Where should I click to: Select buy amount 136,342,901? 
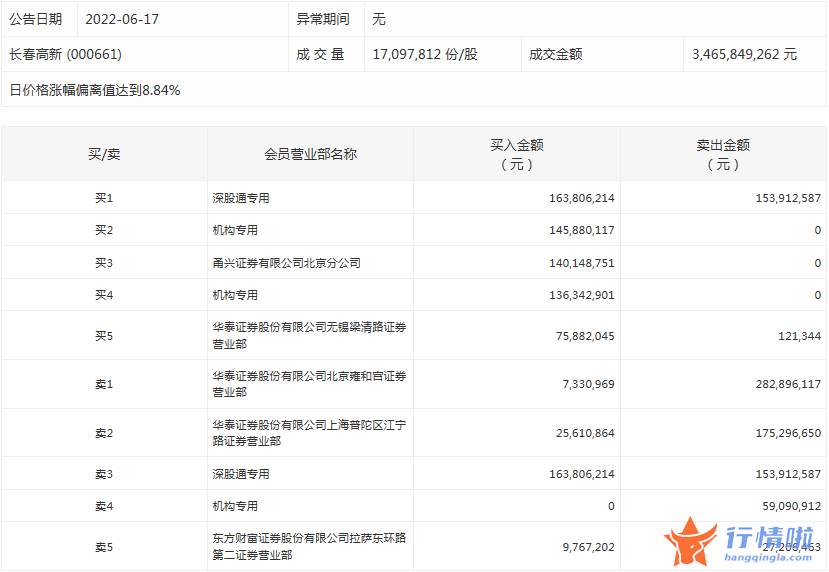coord(582,295)
